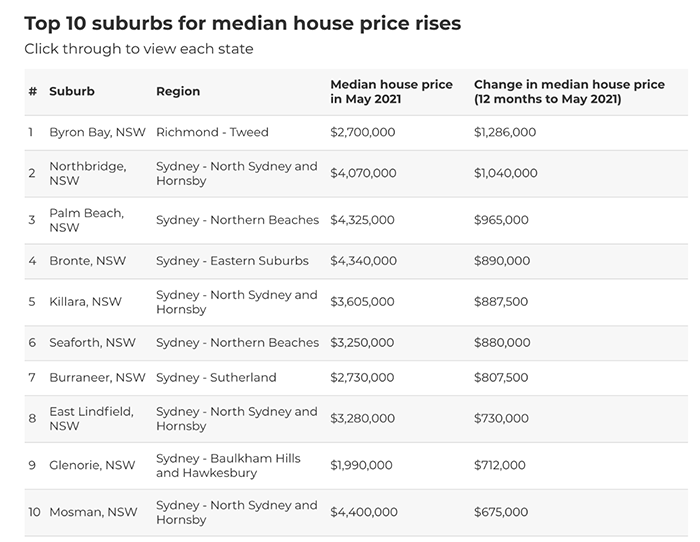Screen dimensions: 700x542
Task: Click the Suburb column header
Action: click(x=72, y=91)
